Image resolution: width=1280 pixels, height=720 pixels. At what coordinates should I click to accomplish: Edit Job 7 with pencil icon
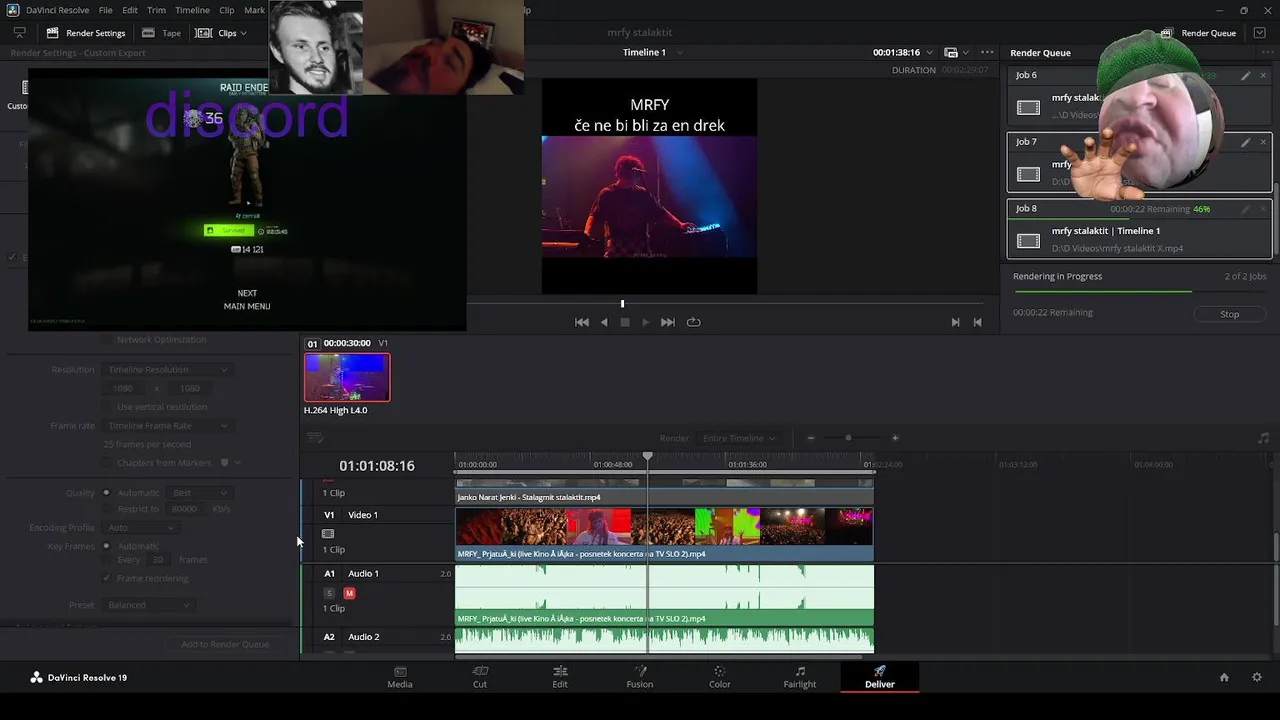pyautogui.click(x=1245, y=143)
